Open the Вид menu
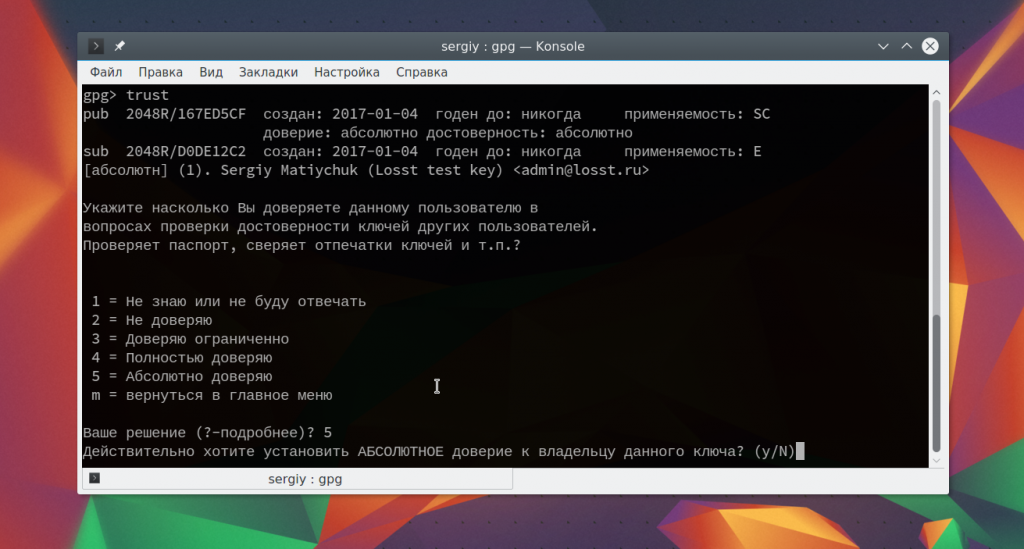 [211, 72]
